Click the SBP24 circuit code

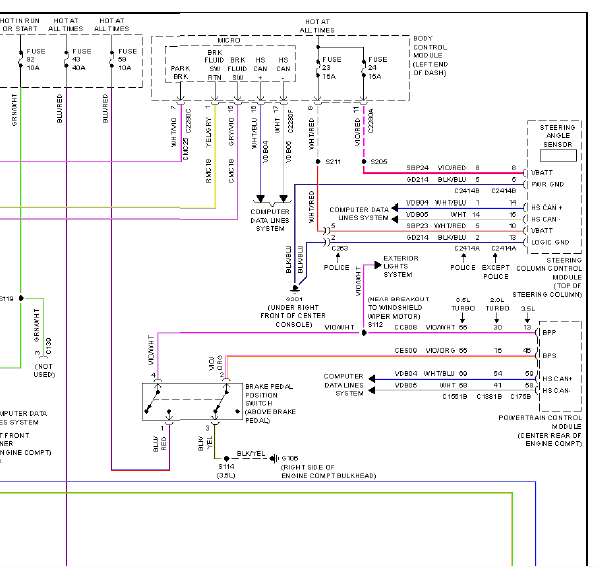click(417, 168)
